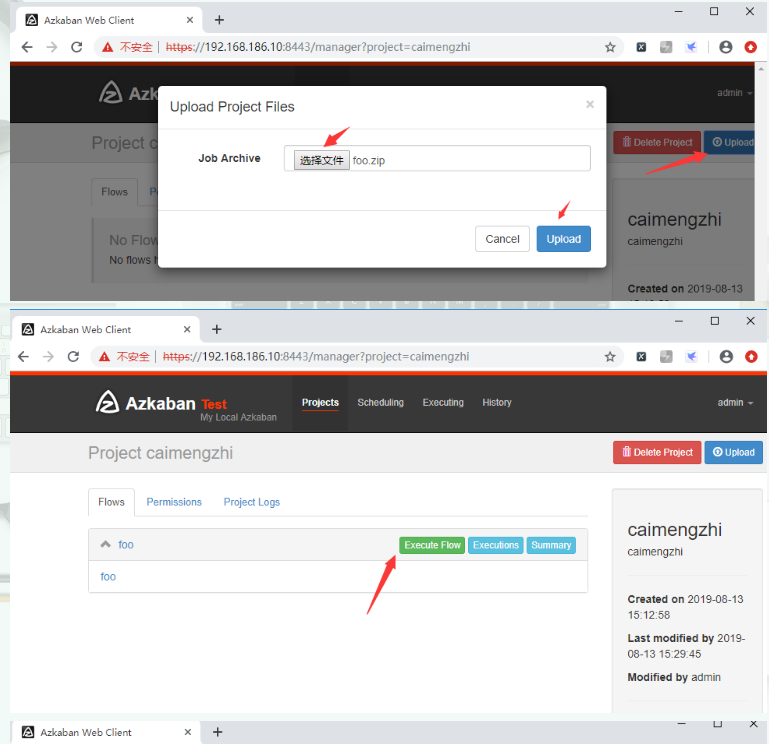Click address bar URL in top browser
The image size is (769, 744).
coord(318,47)
